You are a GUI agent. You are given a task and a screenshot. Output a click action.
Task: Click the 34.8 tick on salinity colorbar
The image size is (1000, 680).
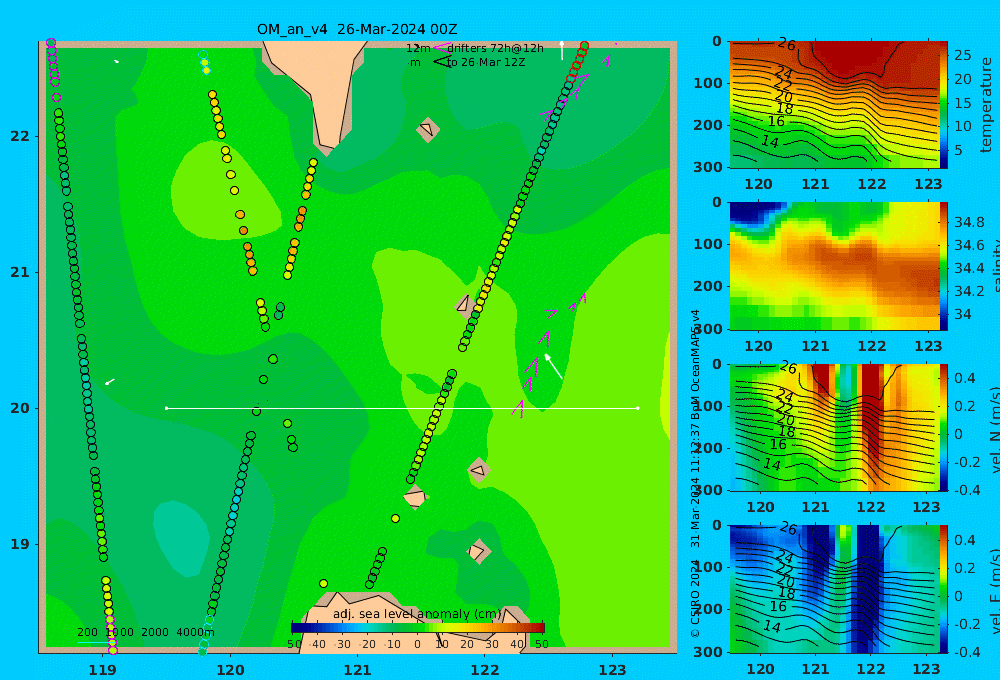click(969, 222)
